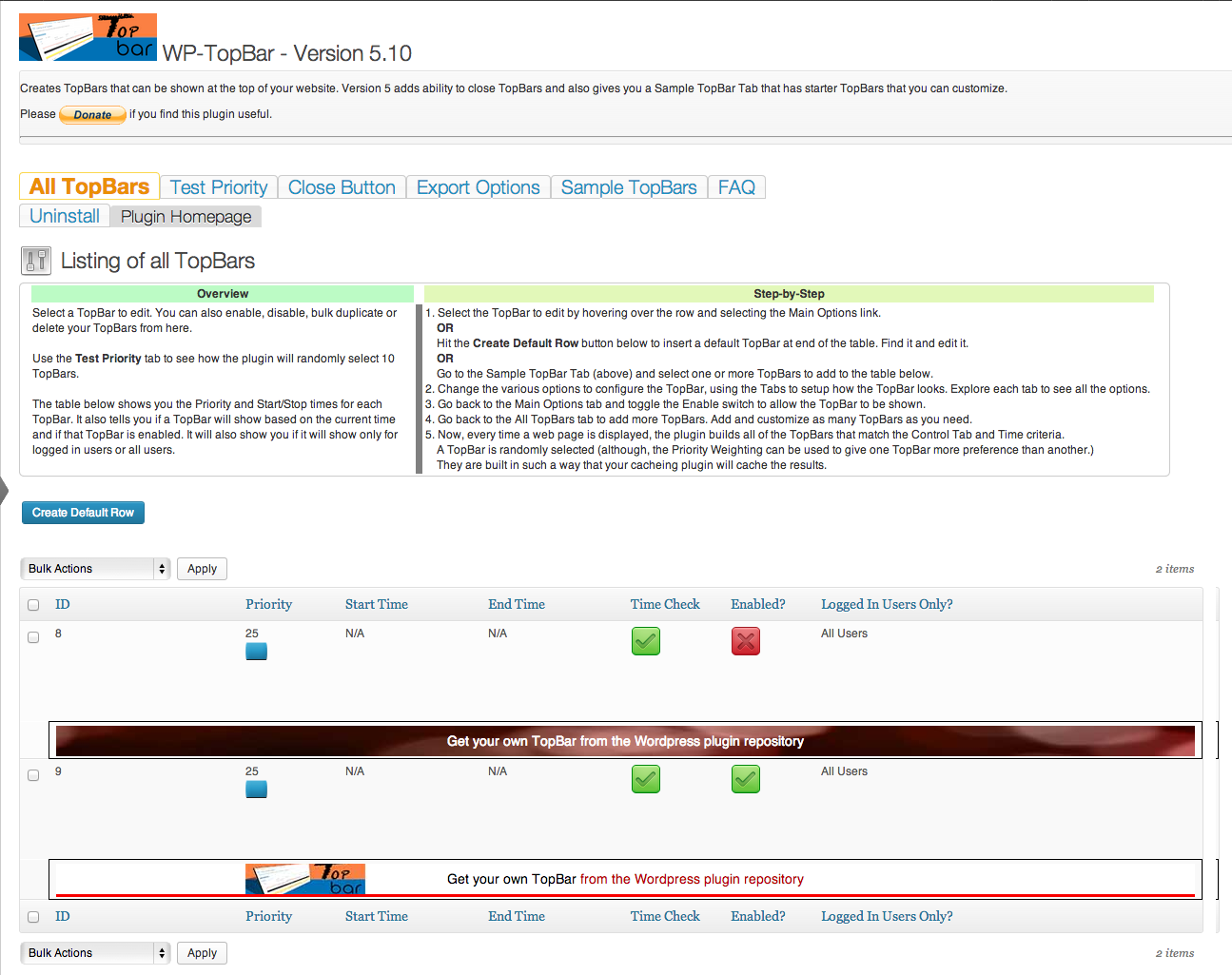
Task: Click the Donate button
Action: click(x=92, y=115)
